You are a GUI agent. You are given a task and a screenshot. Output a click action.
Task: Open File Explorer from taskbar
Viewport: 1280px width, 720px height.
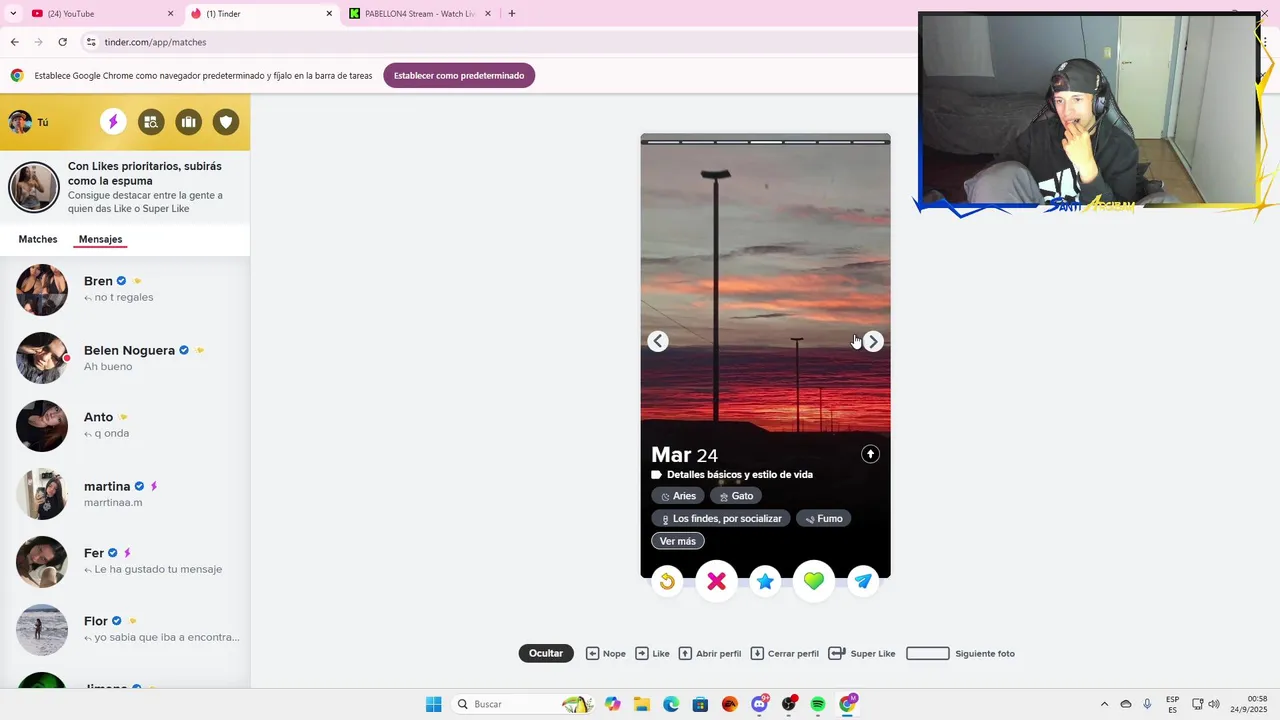tap(642, 704)
